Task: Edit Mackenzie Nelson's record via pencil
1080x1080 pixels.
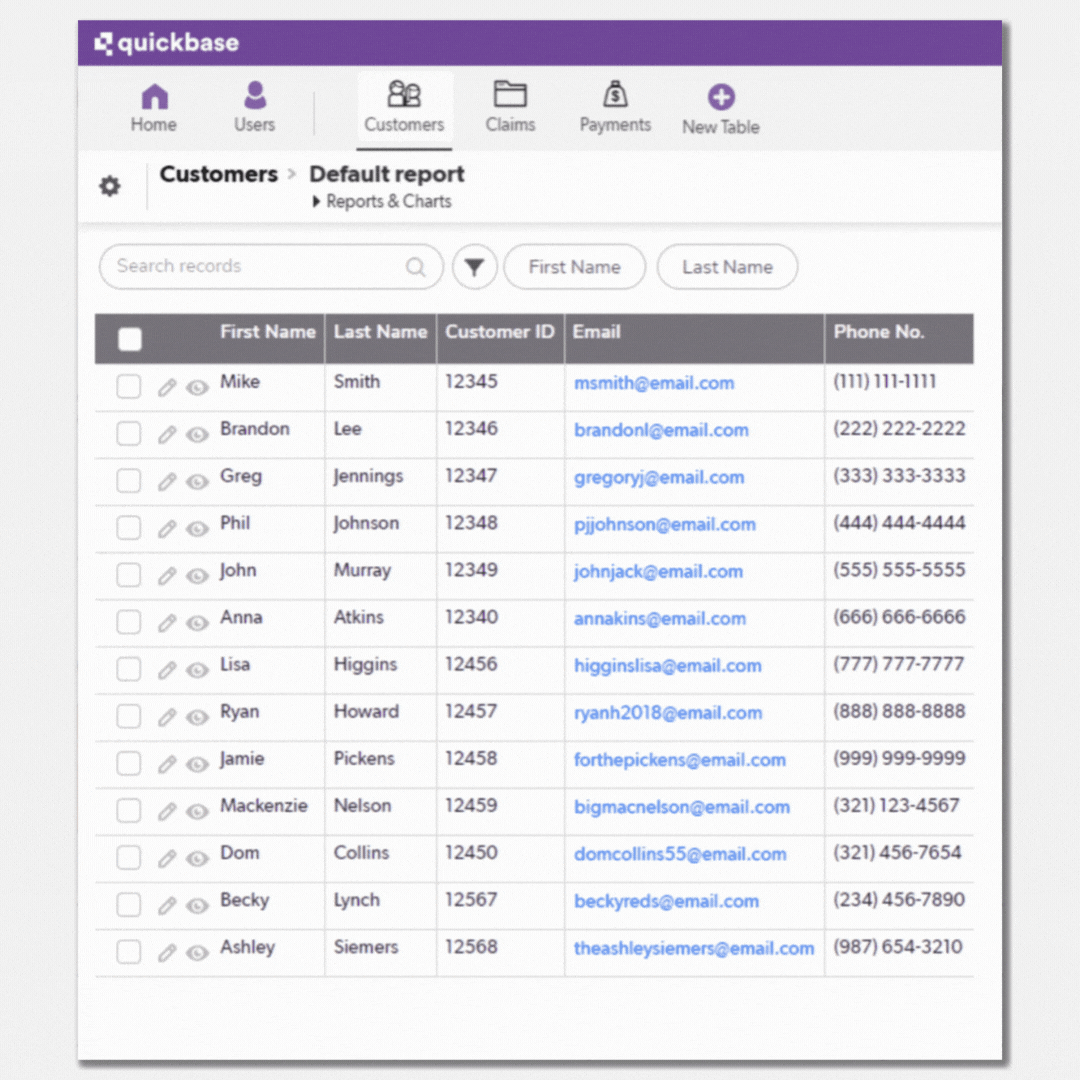Action: (167, 811)
